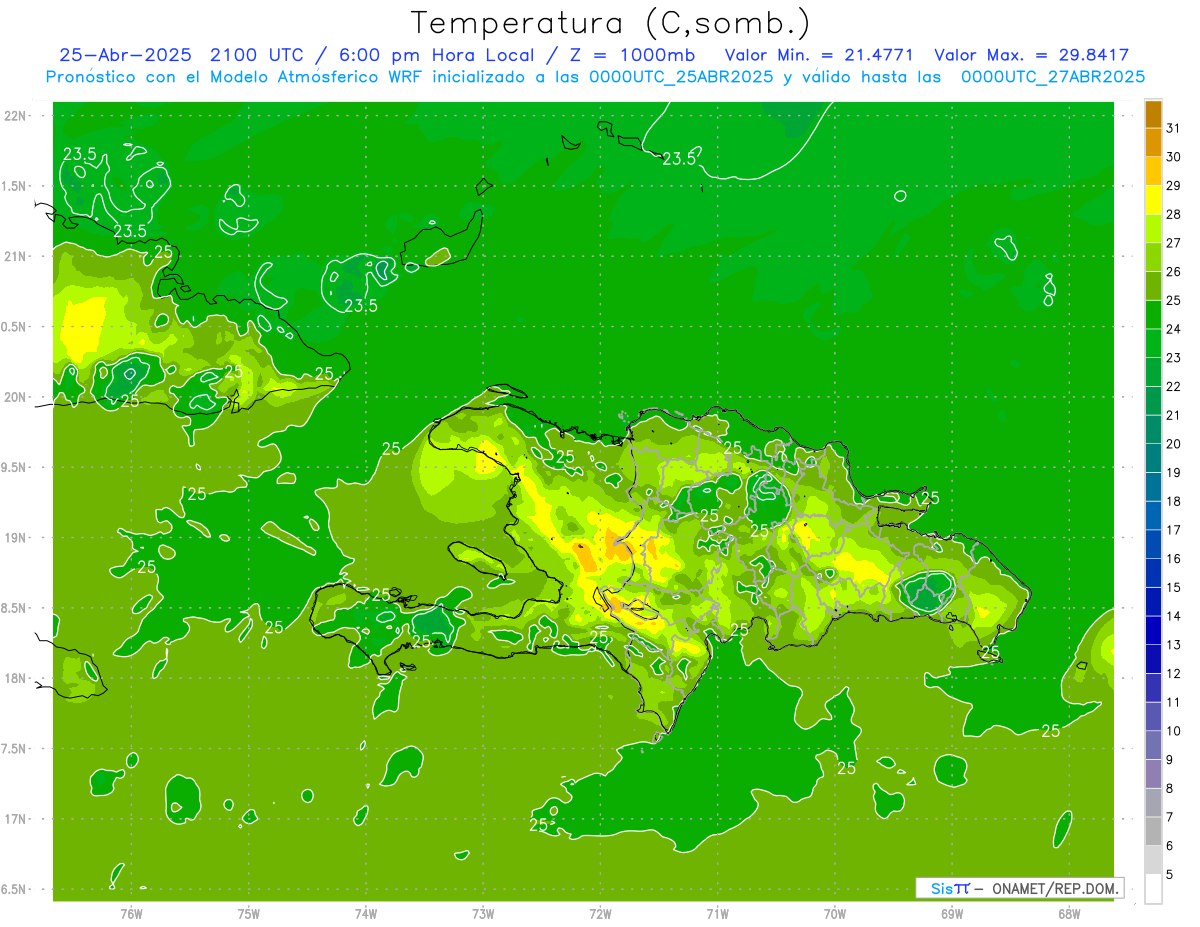The image size is (1200, 927).
Task: Click the "Z = 1000mb" level text
Action: click(632, 55)
